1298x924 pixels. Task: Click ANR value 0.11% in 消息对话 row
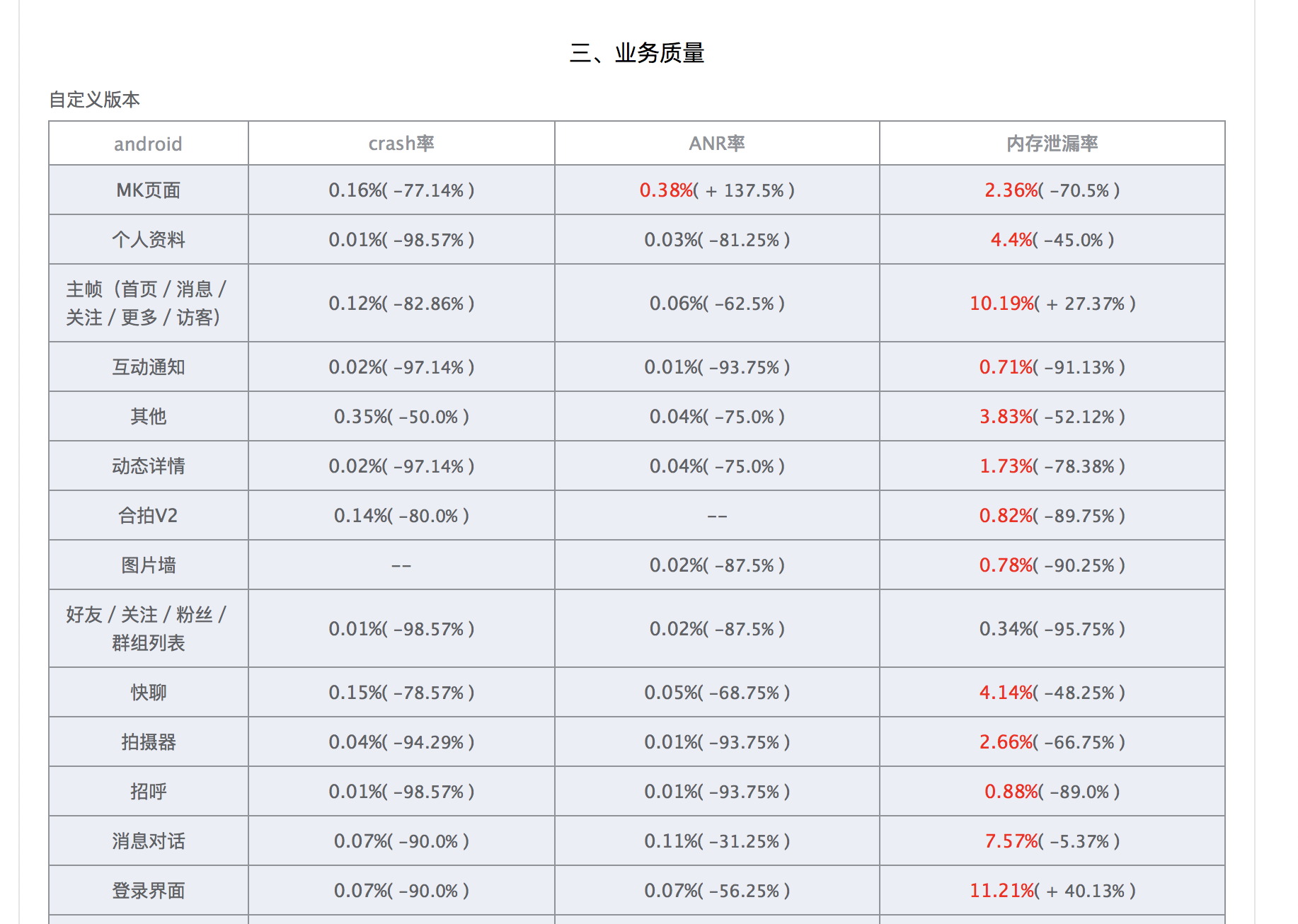pyautogui.click(x=671, y=841)
